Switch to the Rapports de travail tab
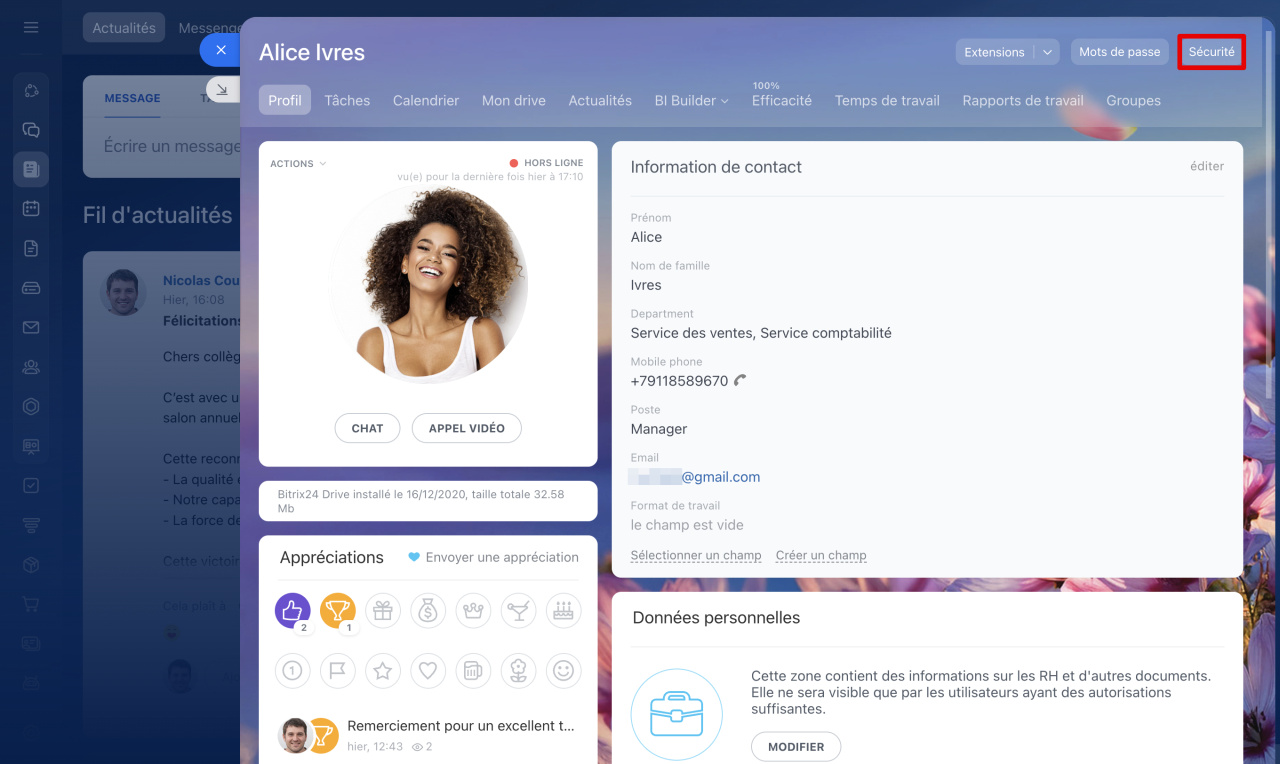The width and height of the screenshot is (1280, 764). tap(1023, 100)
